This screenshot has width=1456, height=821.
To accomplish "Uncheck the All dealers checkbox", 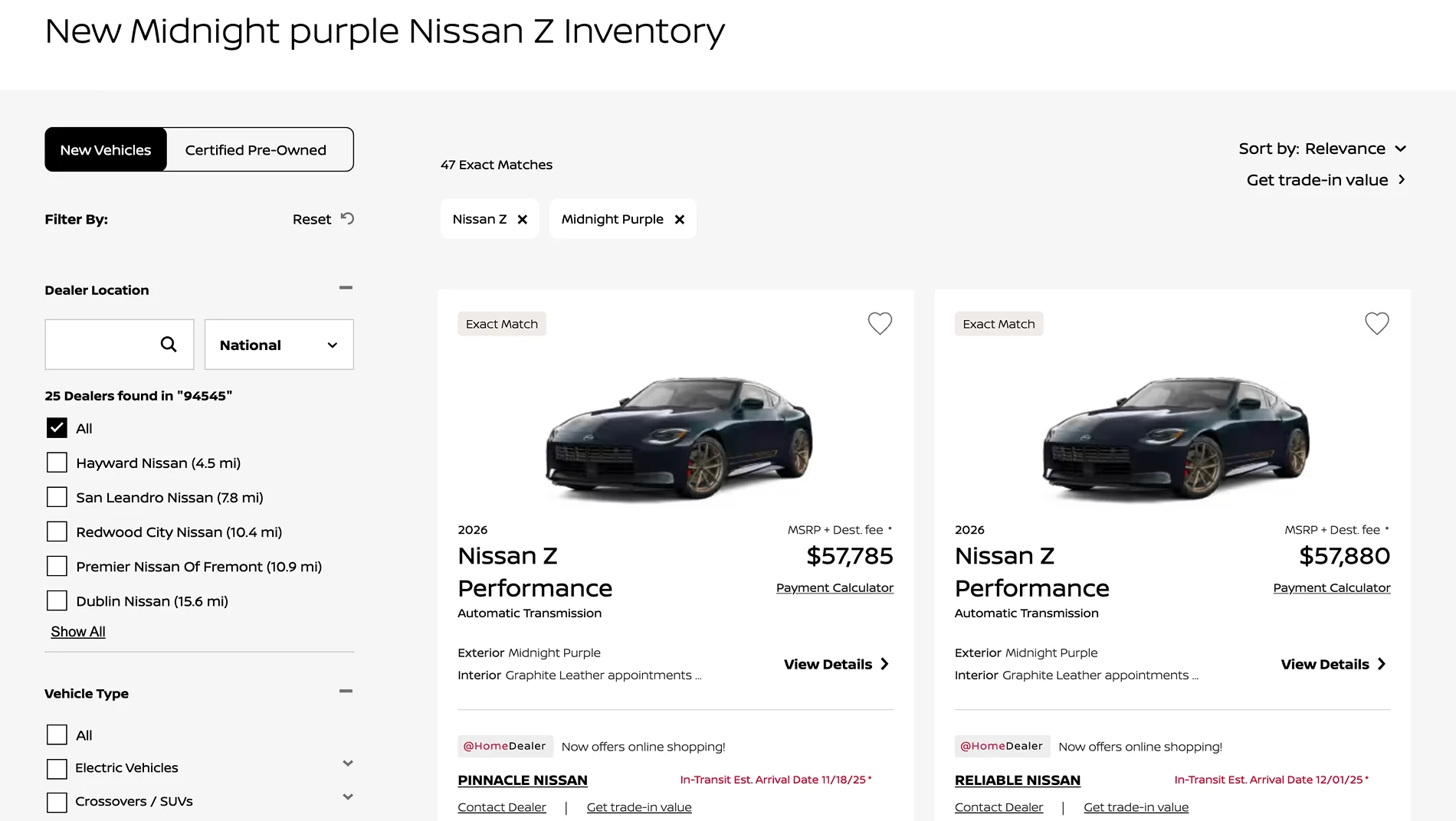I will click(x=57, y=428).
